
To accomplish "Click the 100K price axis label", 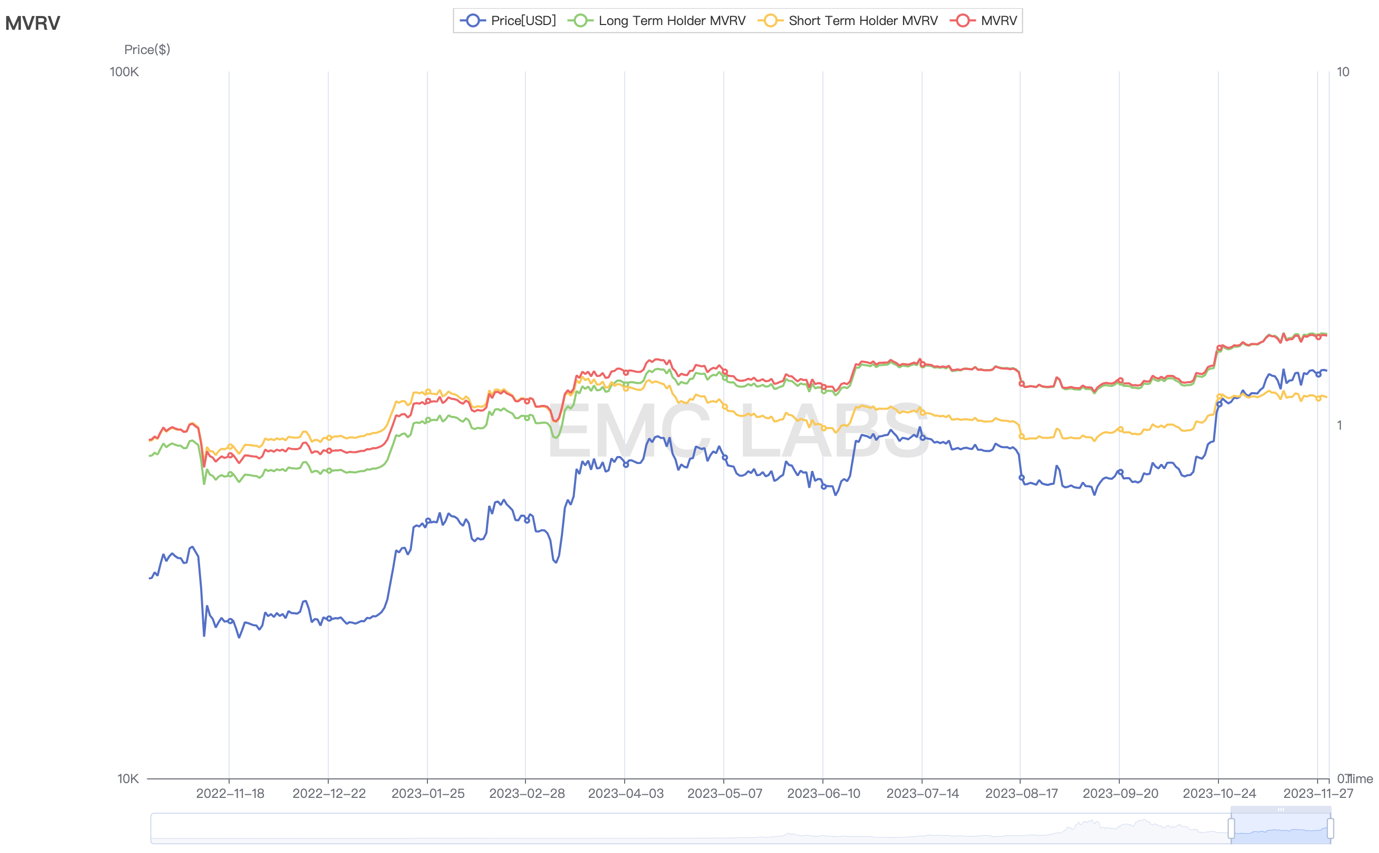I will pos(123,72).
